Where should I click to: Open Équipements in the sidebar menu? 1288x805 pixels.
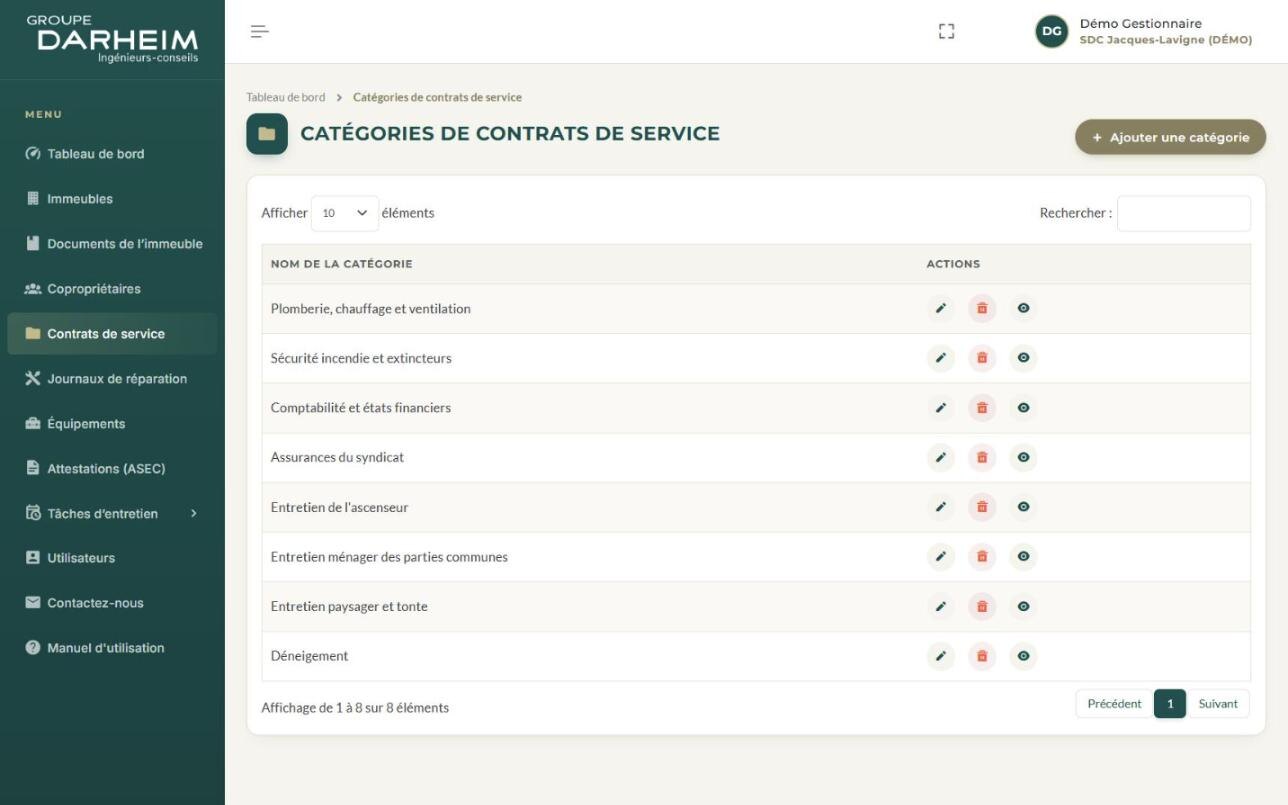pyautogui.click(x=112, y=424)
